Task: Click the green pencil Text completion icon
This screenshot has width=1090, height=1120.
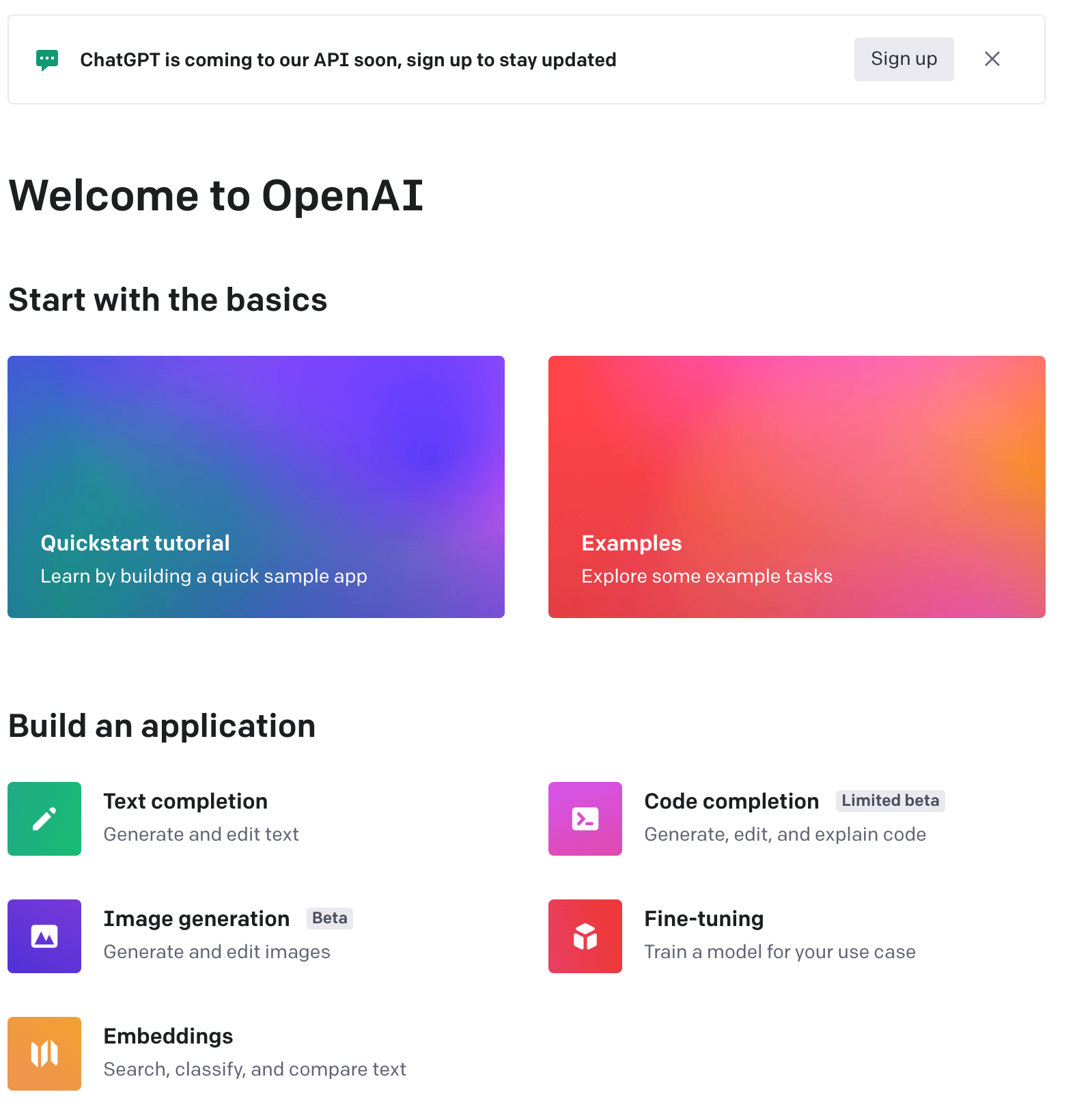Action: (x=44, y=819)
